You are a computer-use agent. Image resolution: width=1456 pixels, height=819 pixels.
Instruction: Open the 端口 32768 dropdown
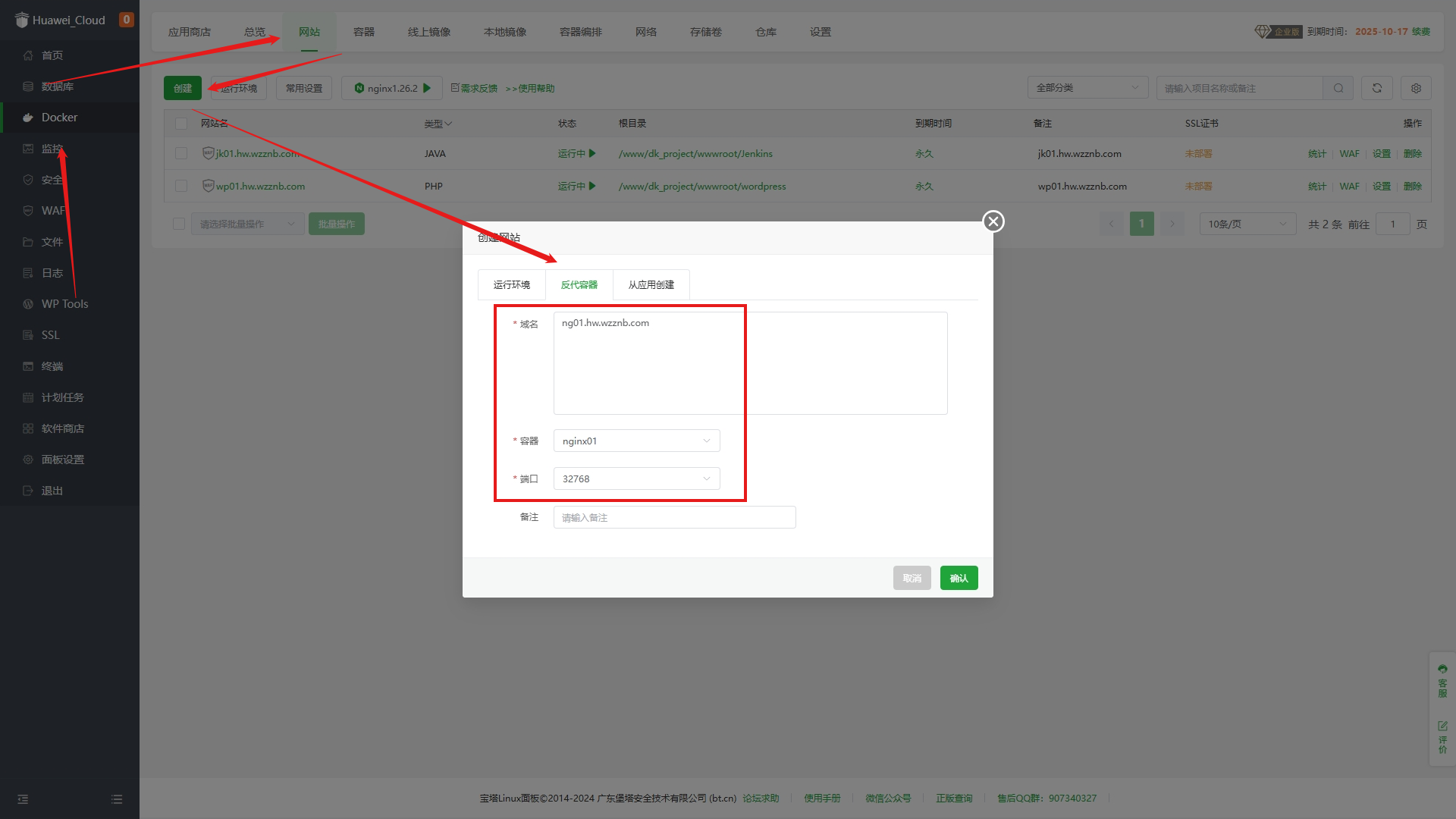pos(636,479)
